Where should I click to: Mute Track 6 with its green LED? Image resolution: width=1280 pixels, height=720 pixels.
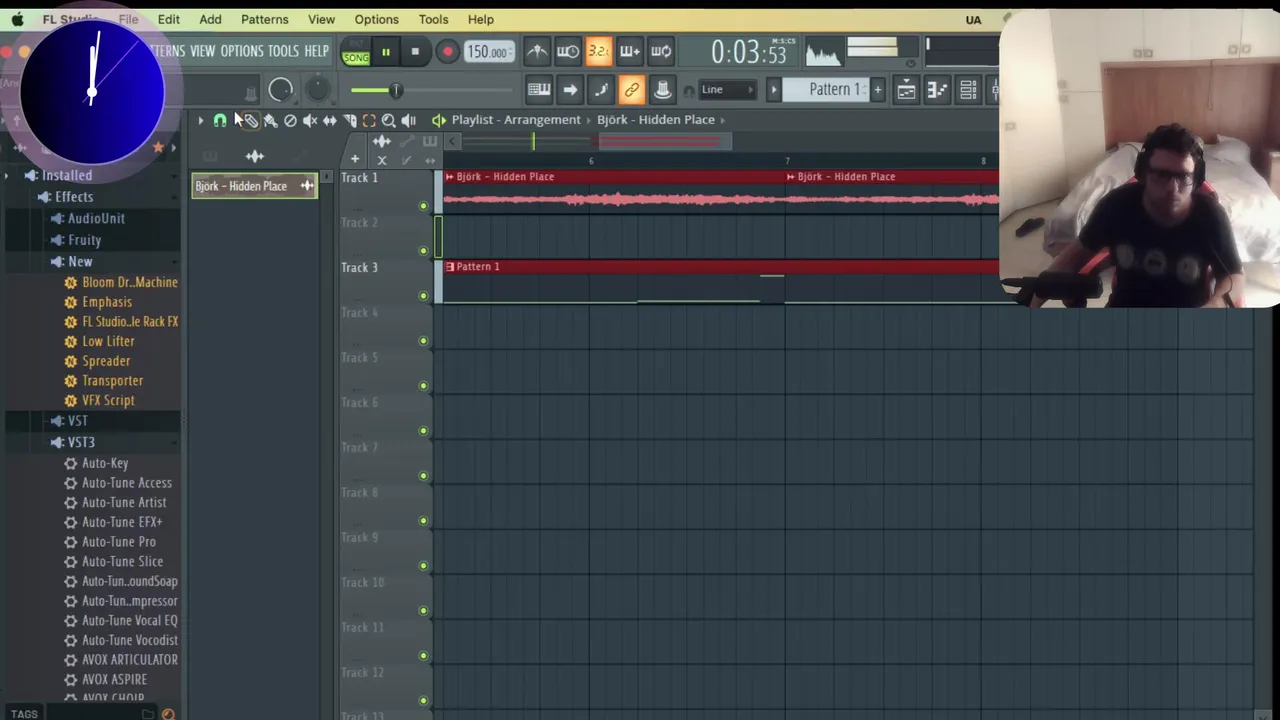[423, 431]
